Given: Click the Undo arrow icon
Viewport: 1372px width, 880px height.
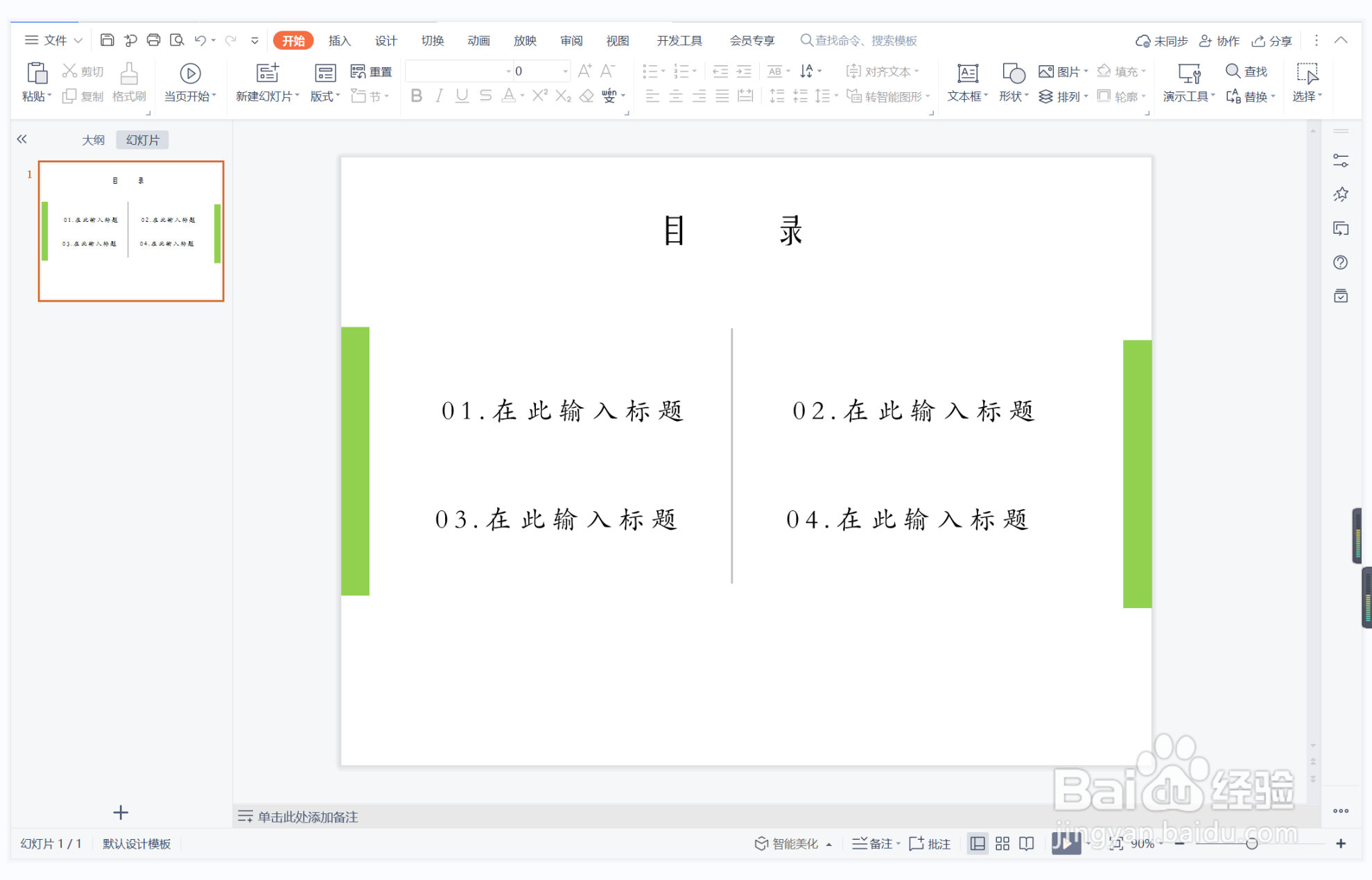Looking at the screenshot, I should pos(200,40).
